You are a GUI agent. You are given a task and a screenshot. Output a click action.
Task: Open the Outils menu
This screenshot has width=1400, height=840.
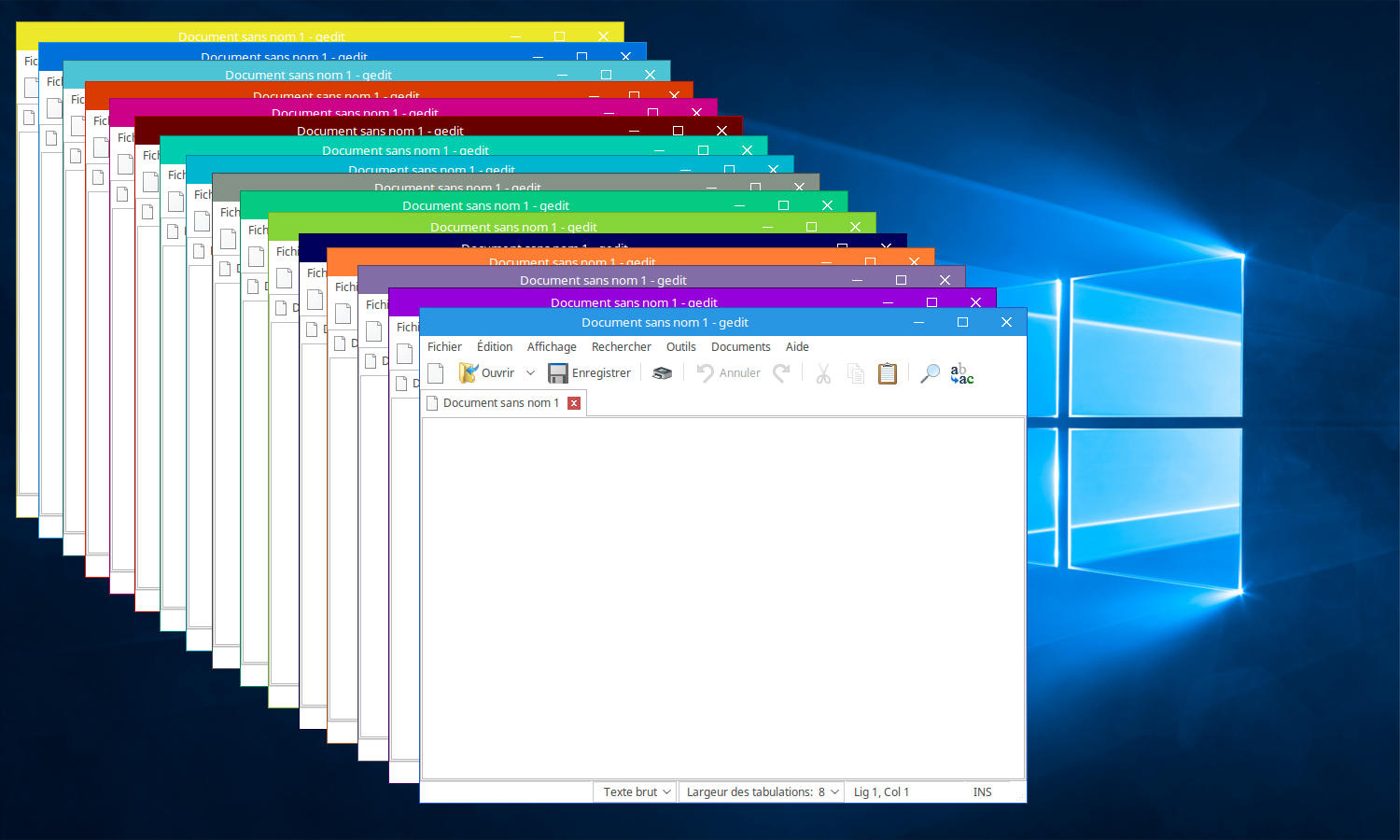[x=680, y=346]
